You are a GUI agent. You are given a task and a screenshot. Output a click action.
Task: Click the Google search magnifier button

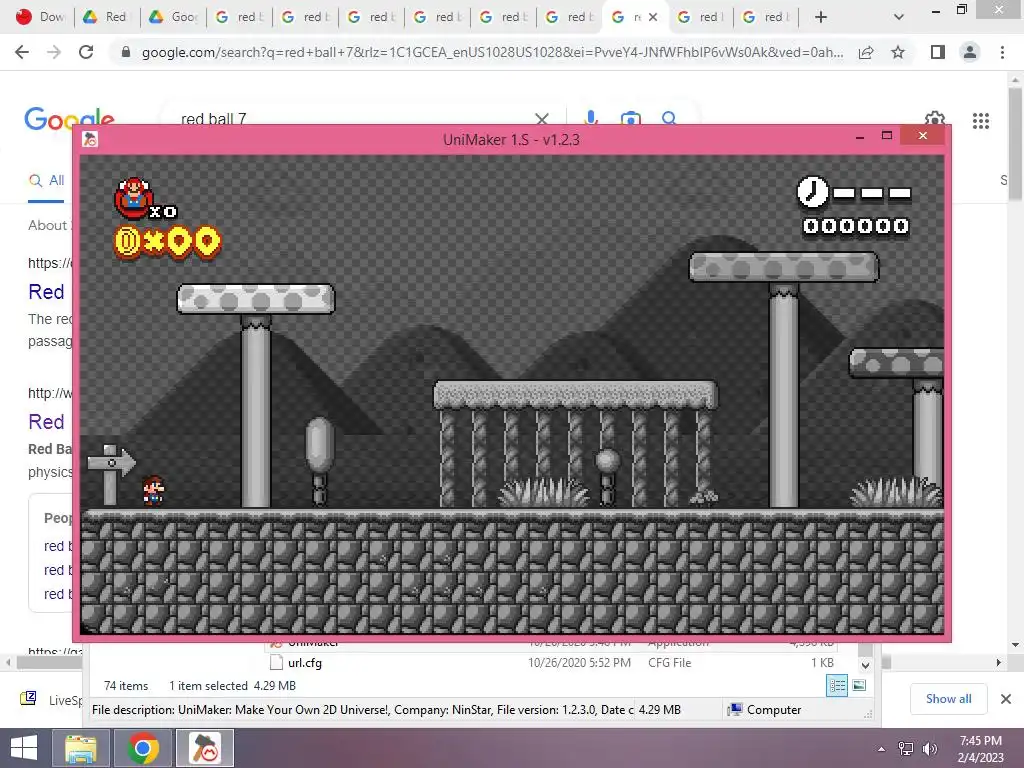(669, 118)
